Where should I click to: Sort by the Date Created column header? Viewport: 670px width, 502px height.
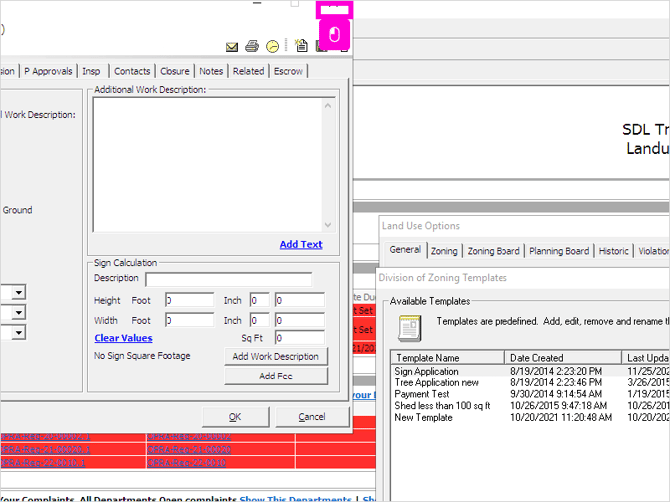[563, 358]
